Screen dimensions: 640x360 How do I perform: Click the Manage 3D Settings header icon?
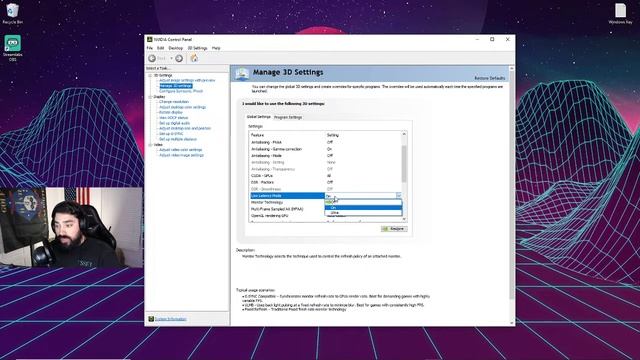click(x=242, y=74)
